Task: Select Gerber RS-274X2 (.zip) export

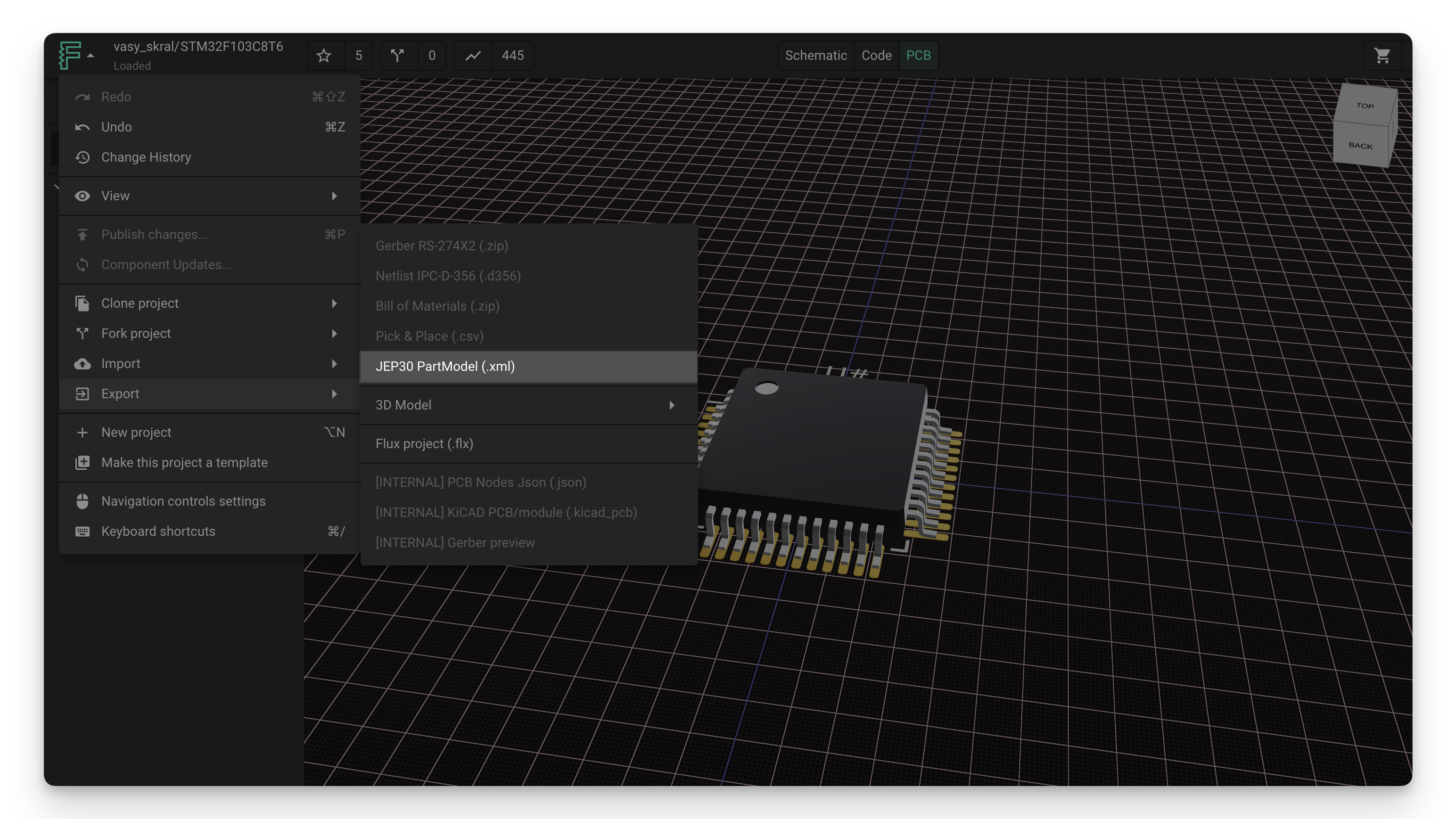Action: 528,246
